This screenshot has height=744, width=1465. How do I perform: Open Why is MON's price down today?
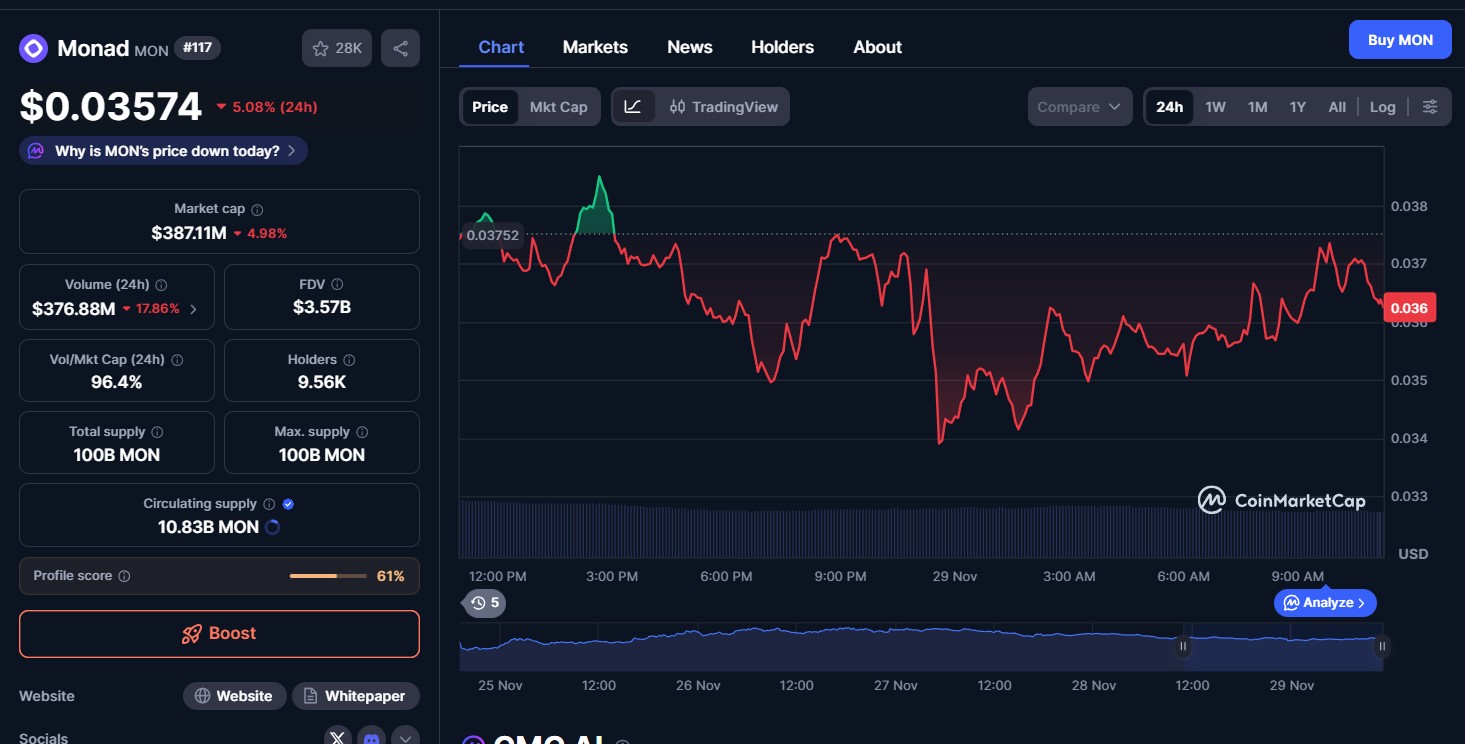coord(164,151)
